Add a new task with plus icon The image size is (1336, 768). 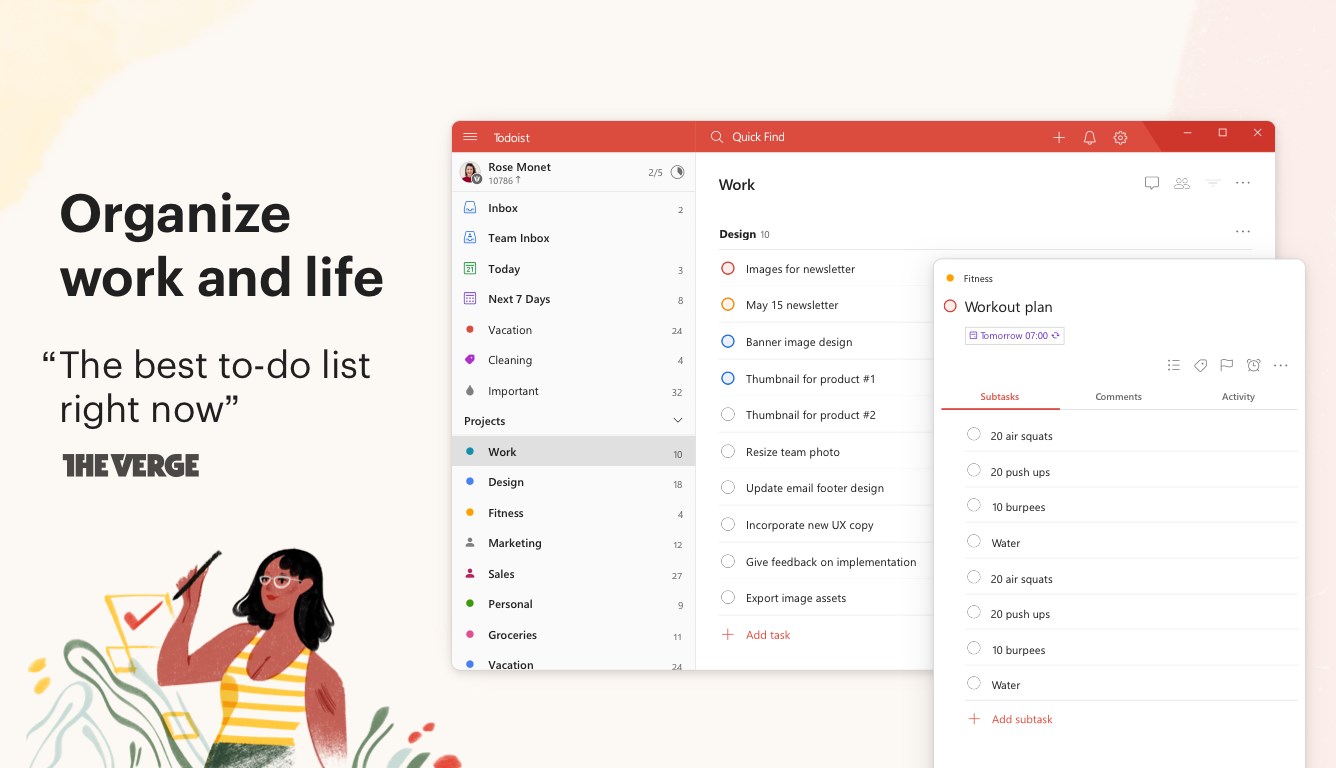coord(1059,138)
